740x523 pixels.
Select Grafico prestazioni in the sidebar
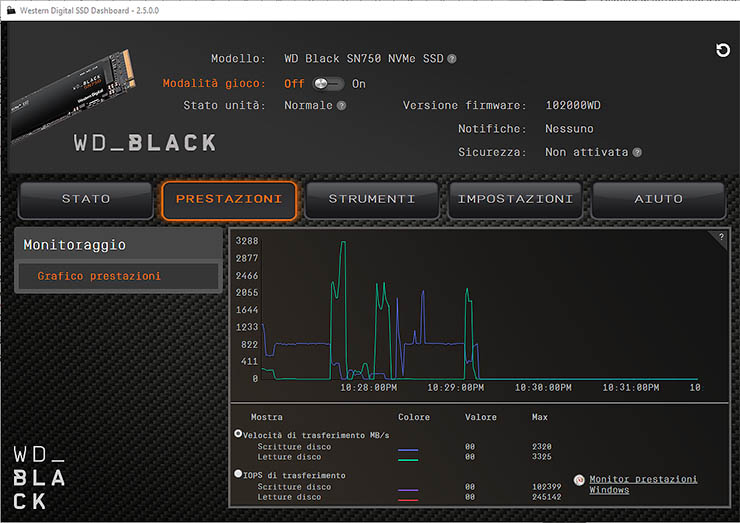tap(99, 276)
